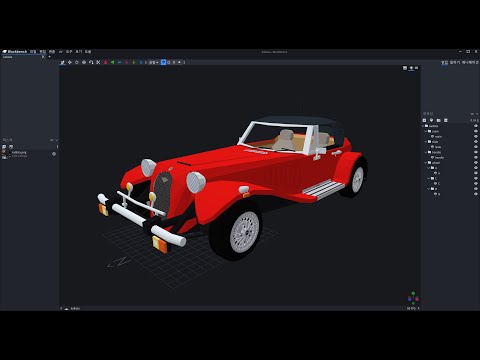Collapse the main group in the outliner

[x=426, y=131]
